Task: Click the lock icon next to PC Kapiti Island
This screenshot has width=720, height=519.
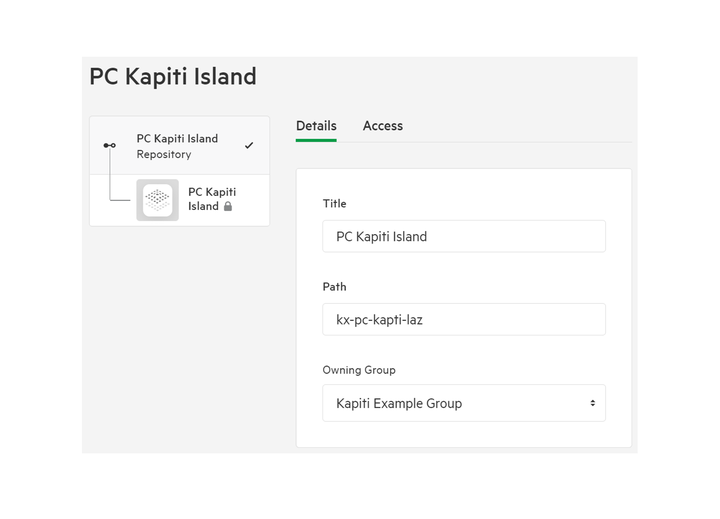Action: pos(228,206)
